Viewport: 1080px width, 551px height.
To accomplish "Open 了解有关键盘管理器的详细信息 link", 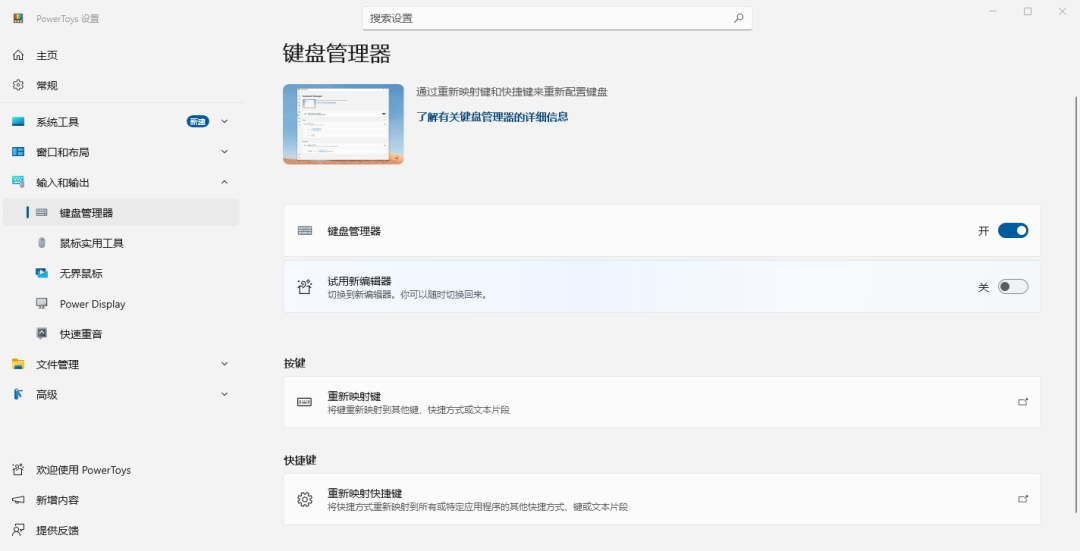I will coord(492,117).
